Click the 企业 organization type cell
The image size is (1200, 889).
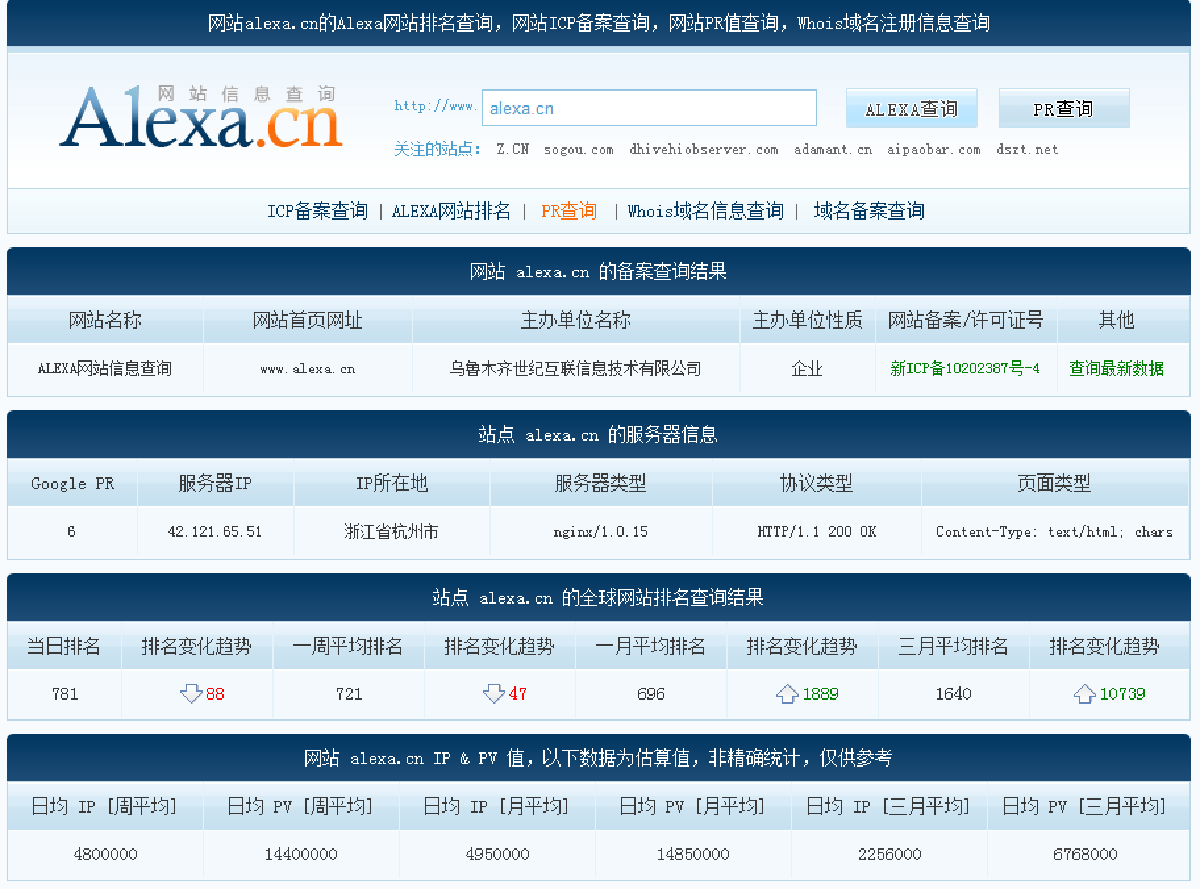(x=807, y=368)
